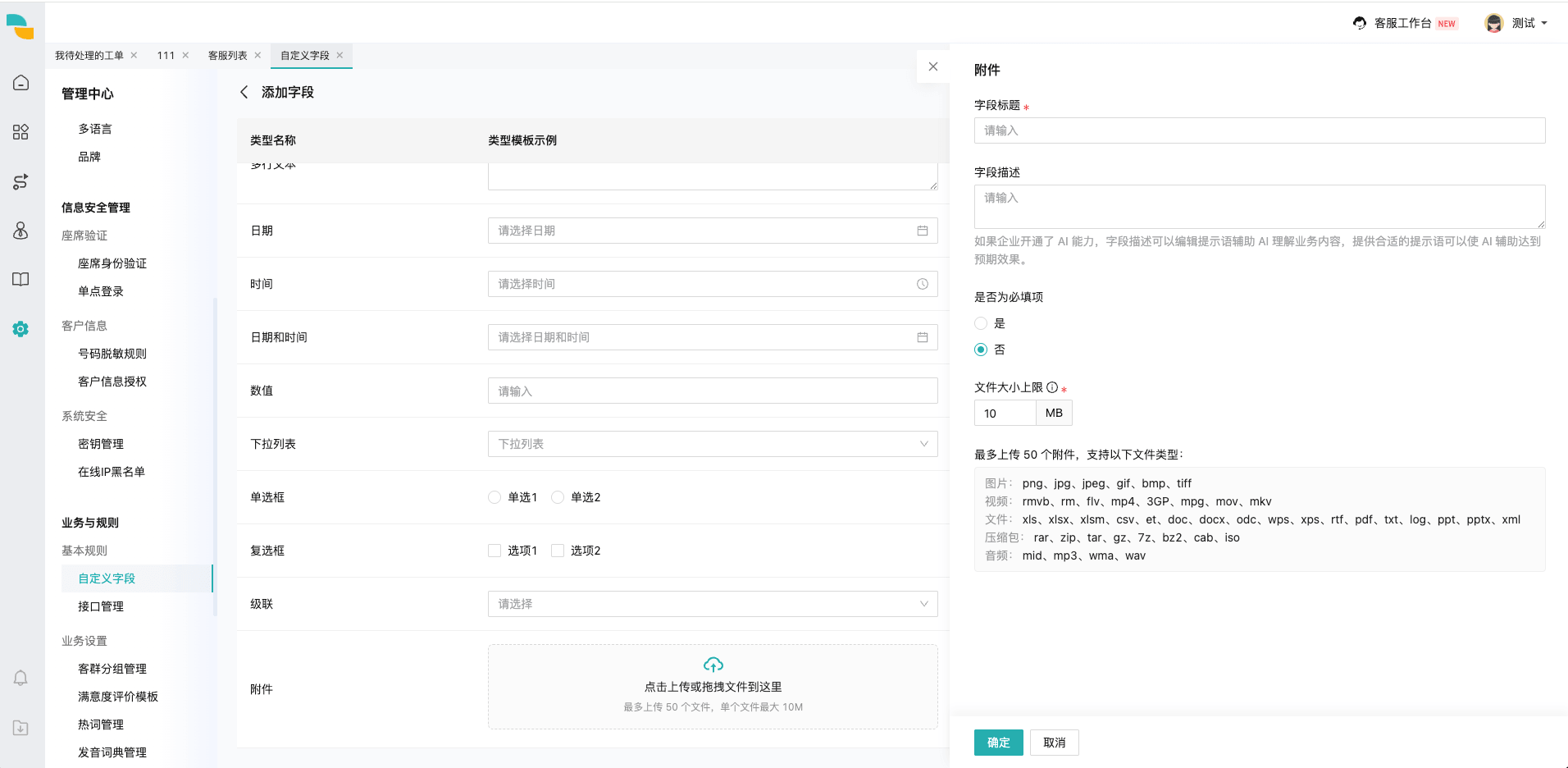
Task: Close the 111 tab
Action: click(x=185, y=55)
